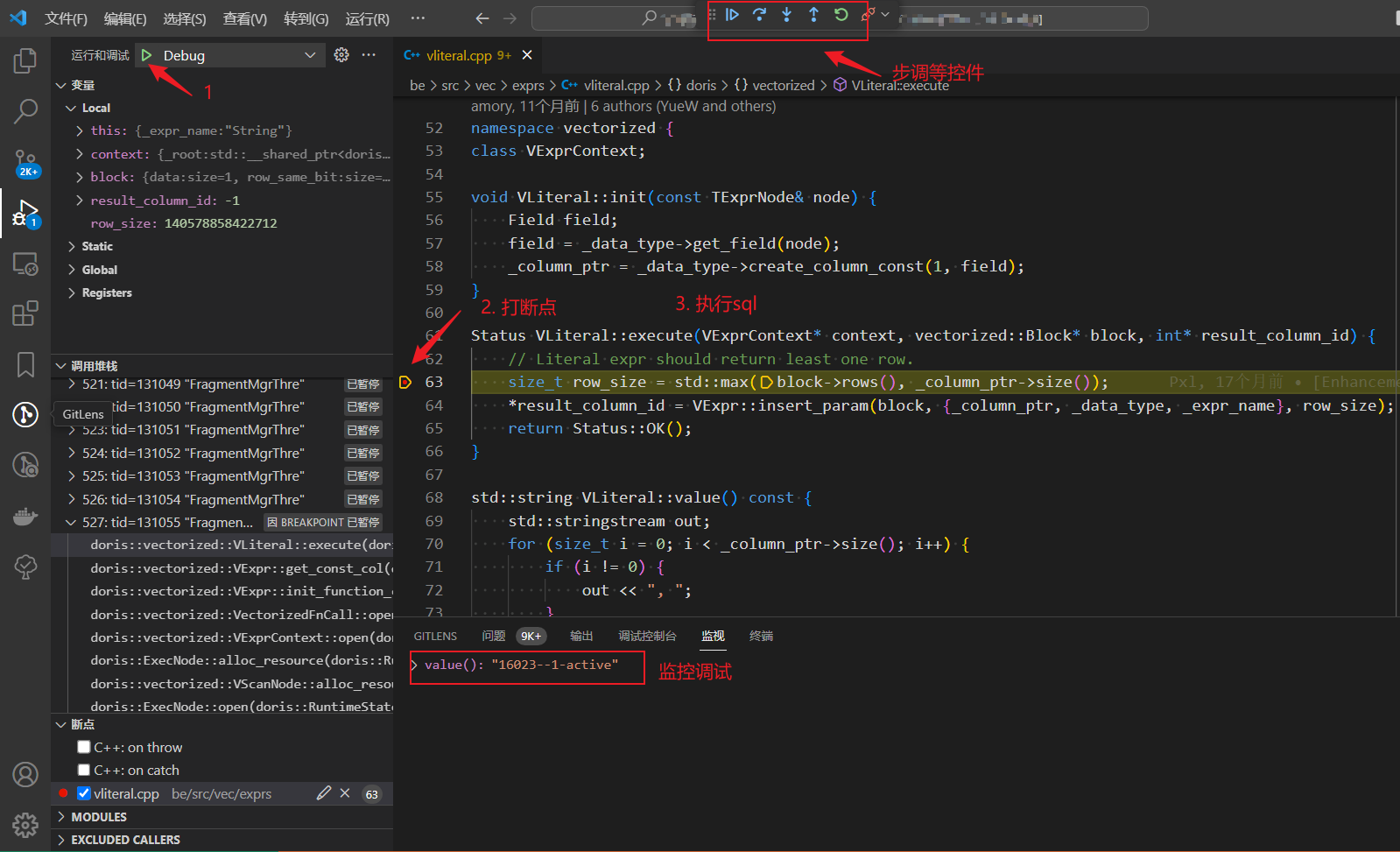
Task: Open the Explorer view in the activity bar
Action: click(x=25, y=61)
